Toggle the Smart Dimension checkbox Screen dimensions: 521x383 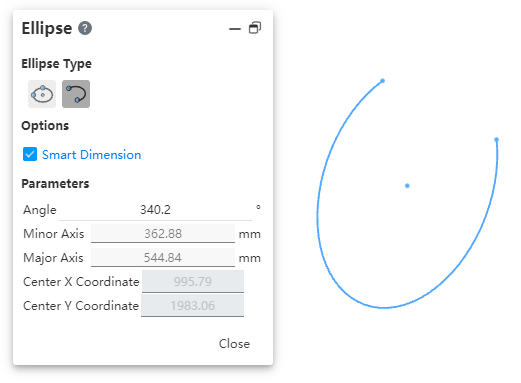[30, 154]
